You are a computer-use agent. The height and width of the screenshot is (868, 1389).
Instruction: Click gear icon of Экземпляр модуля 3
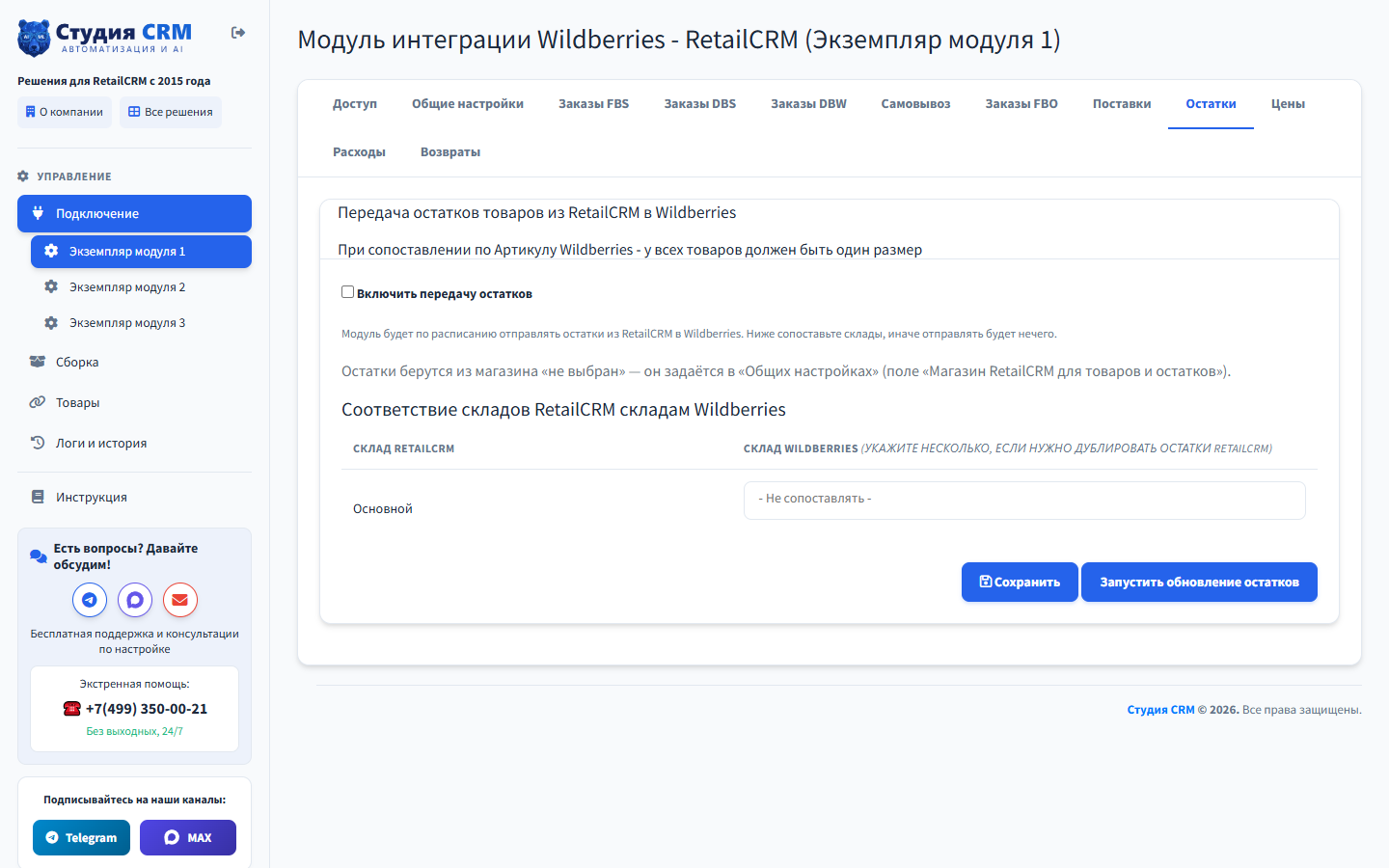point(51,322)
